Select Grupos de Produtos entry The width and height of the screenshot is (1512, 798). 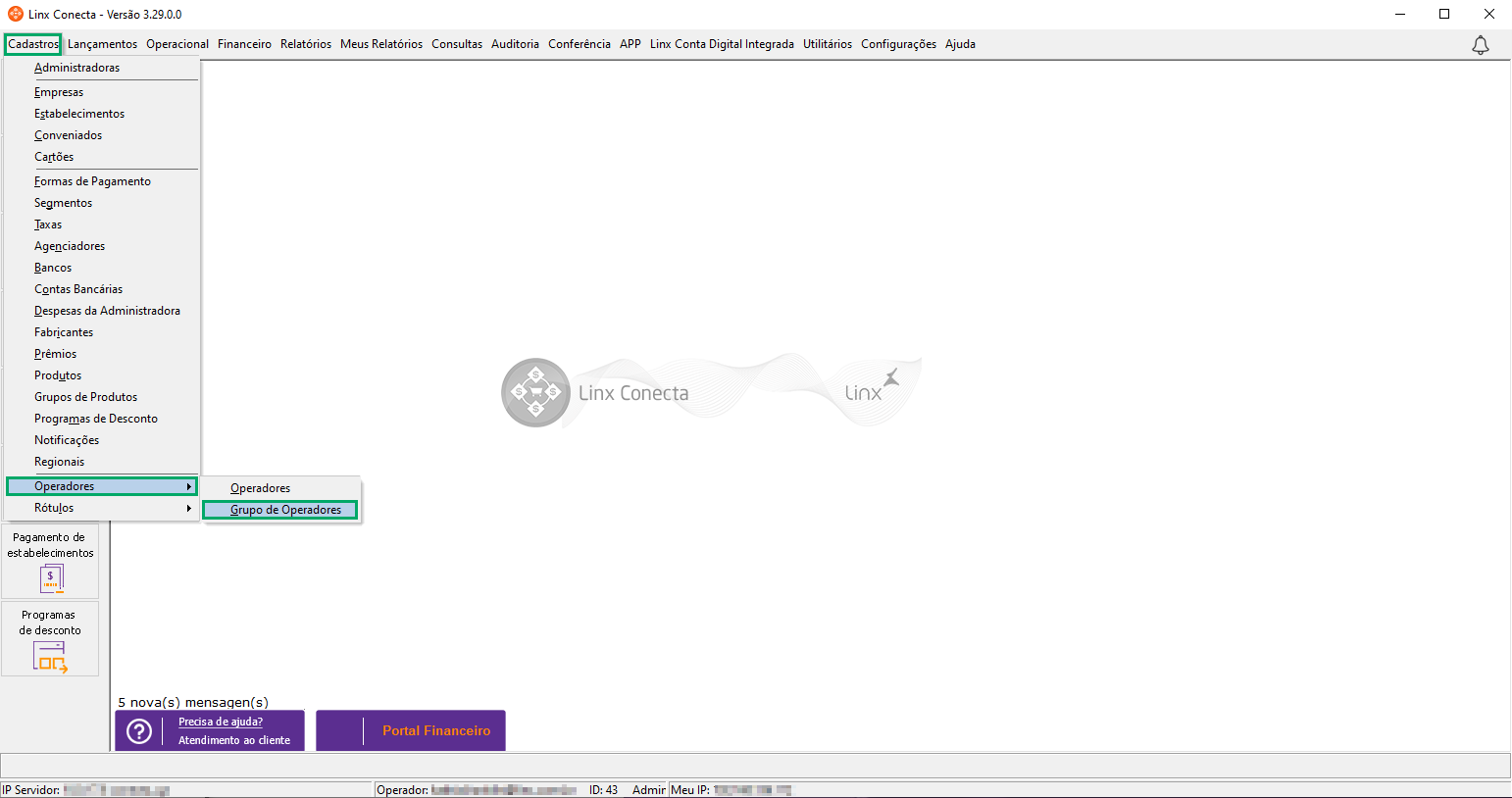pyautogui.click(x=102, y=397)
